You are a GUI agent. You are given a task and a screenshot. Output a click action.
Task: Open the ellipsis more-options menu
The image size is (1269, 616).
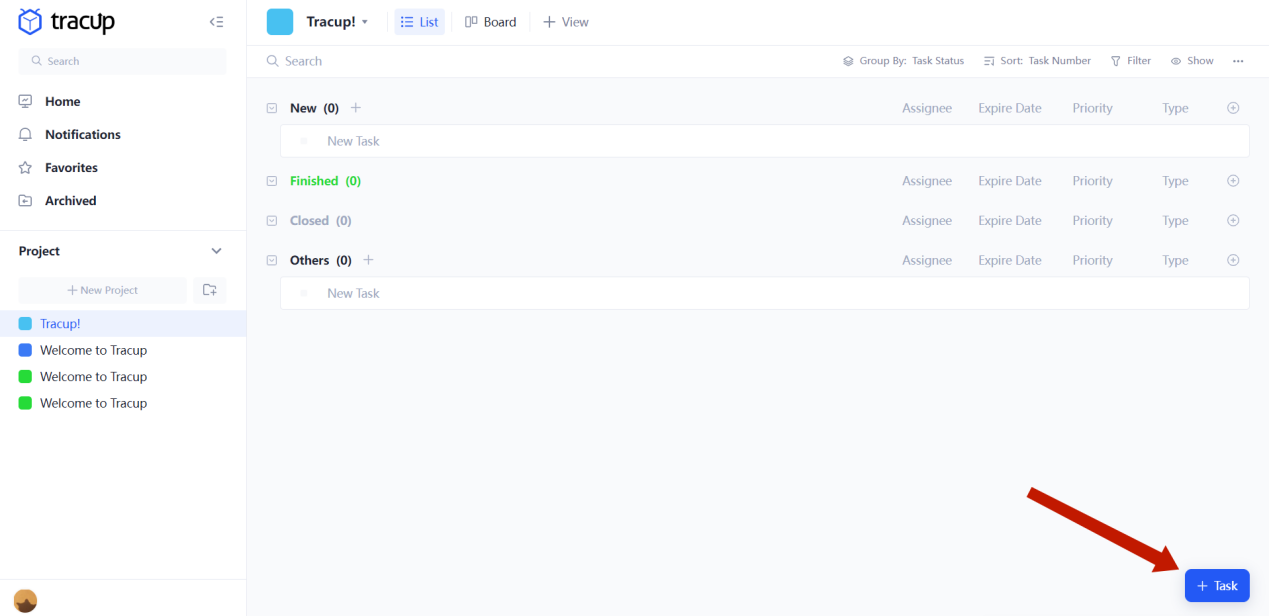point(1238,60)
